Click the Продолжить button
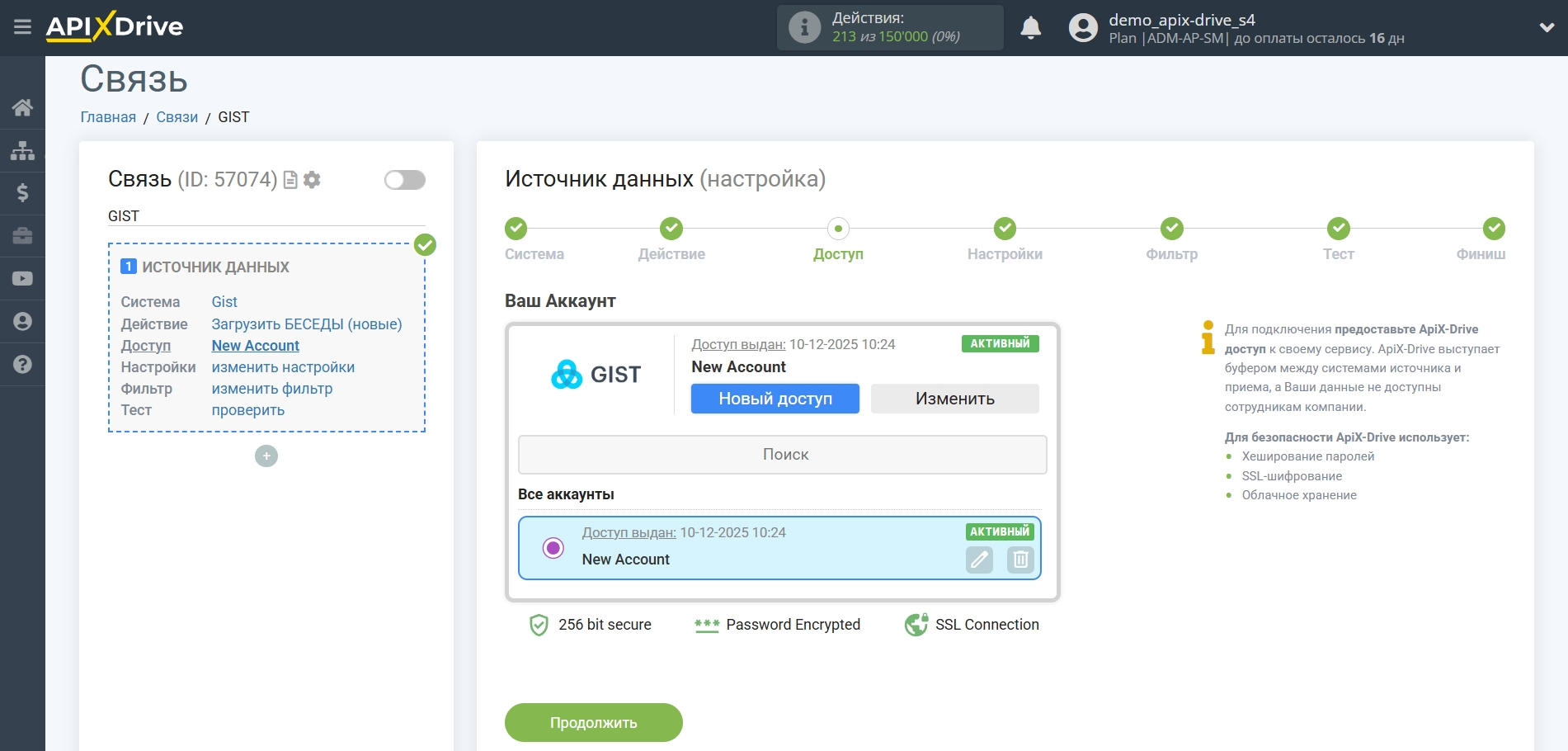 click(x=593, y=721)
